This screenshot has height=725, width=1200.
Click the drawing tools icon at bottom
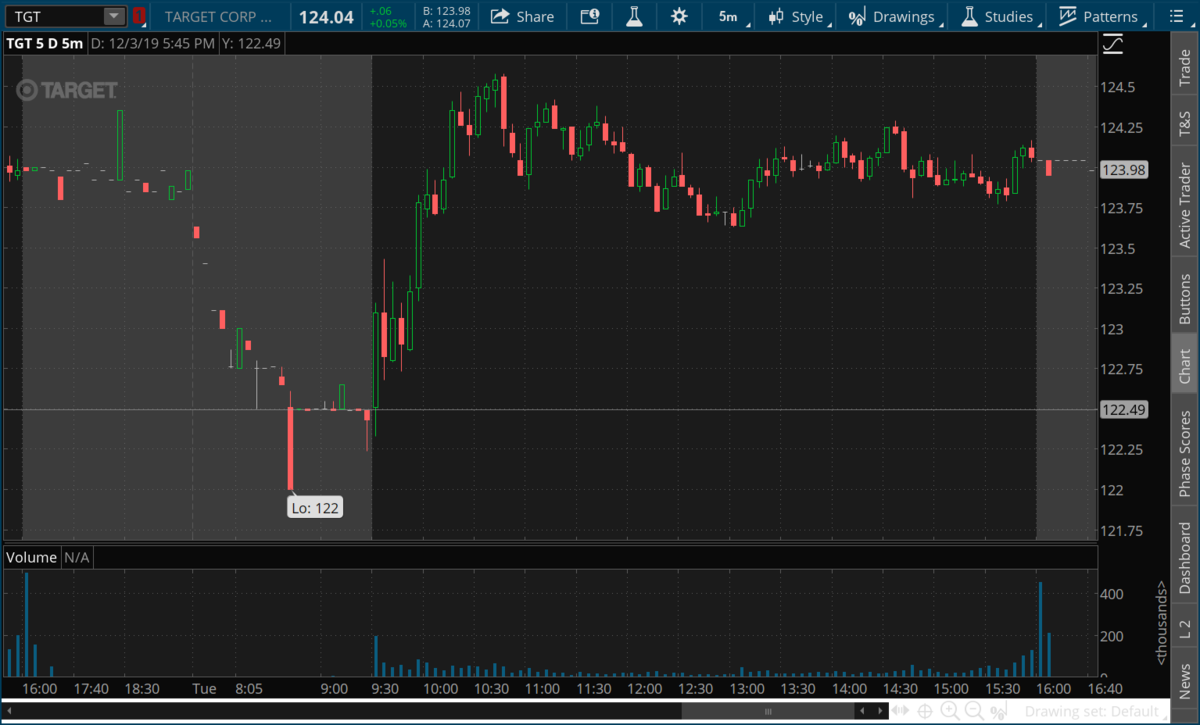(x=998, y=711)
